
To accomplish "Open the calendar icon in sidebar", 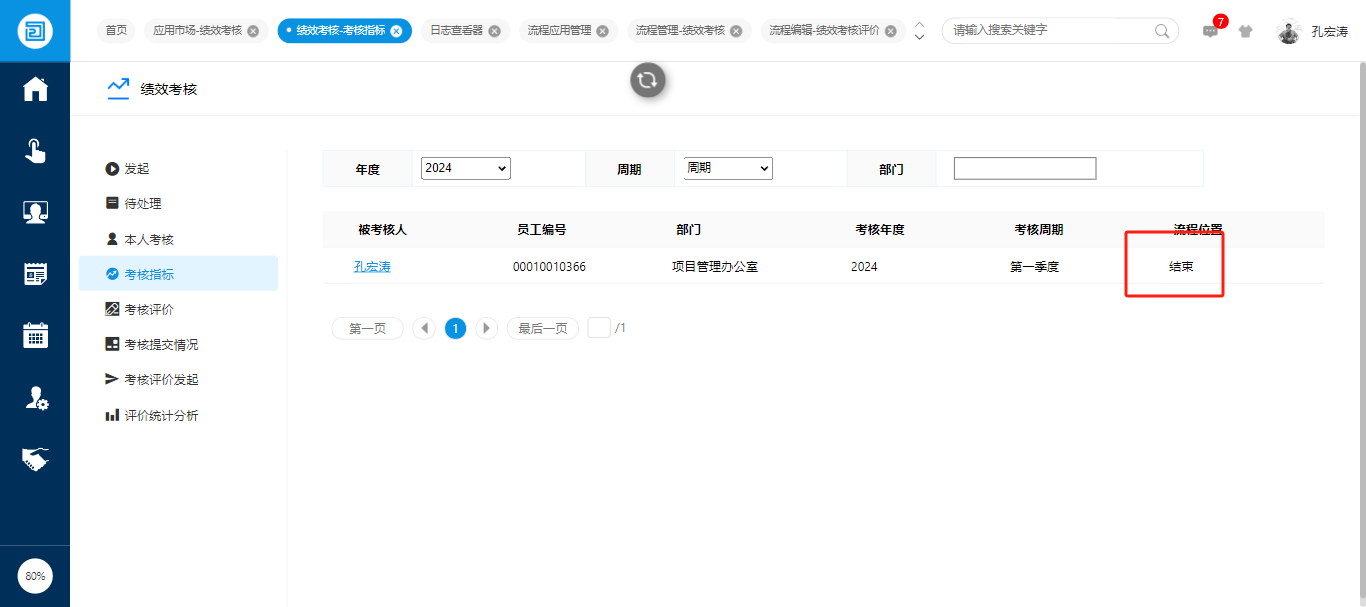I will [x=35, y=335].
